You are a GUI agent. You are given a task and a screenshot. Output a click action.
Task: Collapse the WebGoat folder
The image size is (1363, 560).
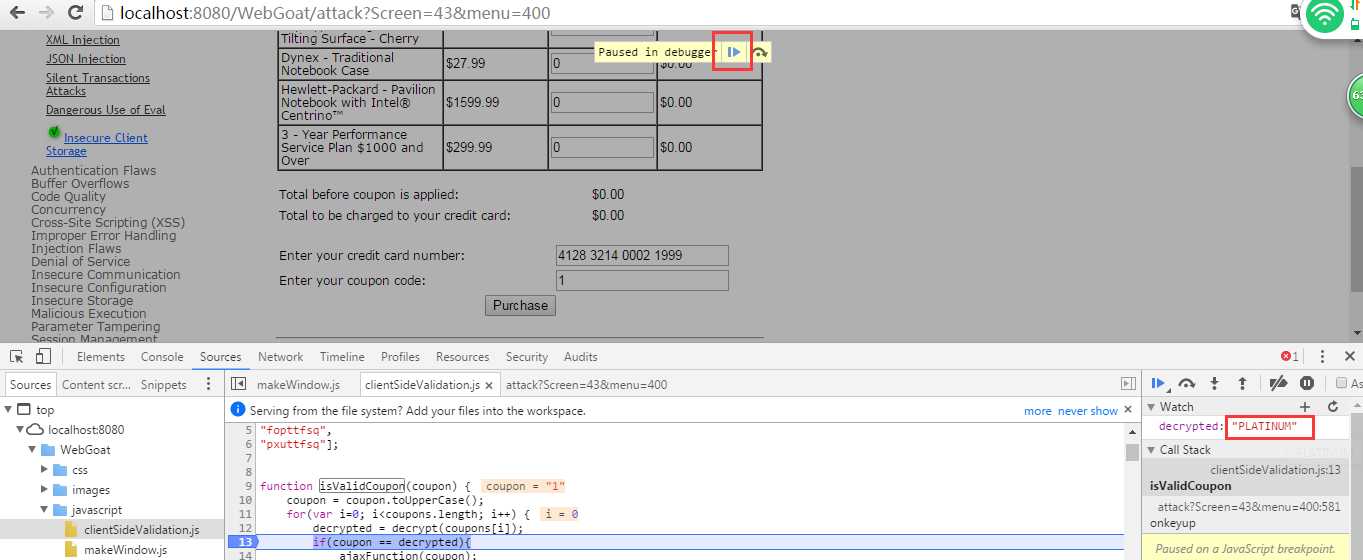point(32,450)
